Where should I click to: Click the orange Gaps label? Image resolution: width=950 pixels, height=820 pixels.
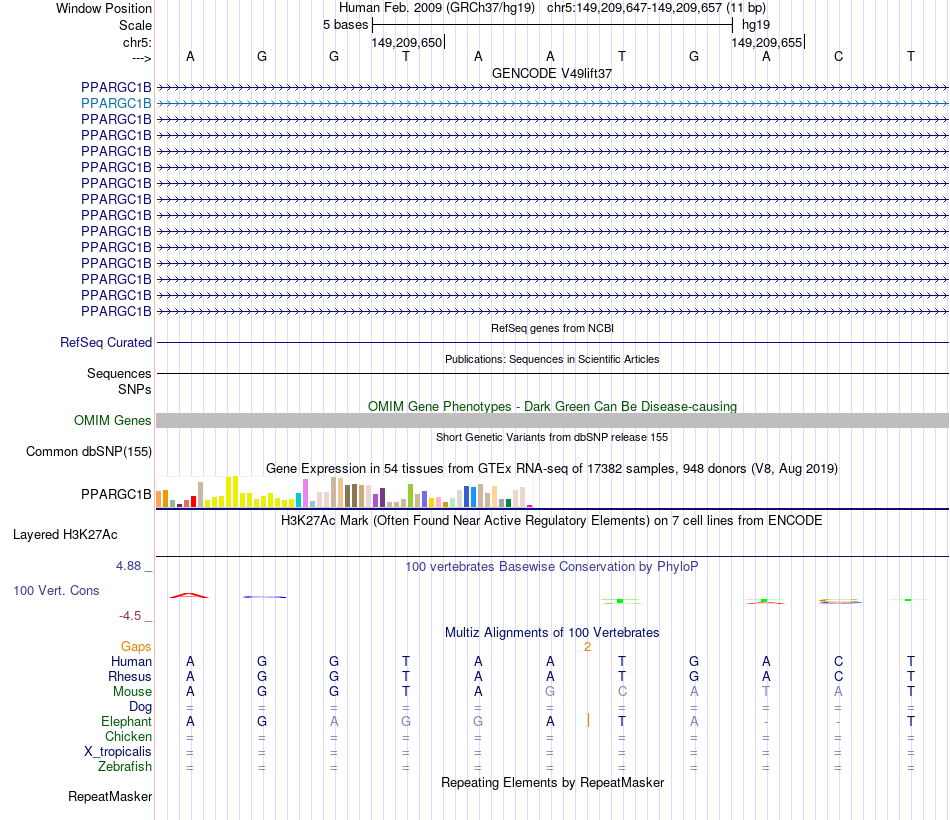coord(136,647)
